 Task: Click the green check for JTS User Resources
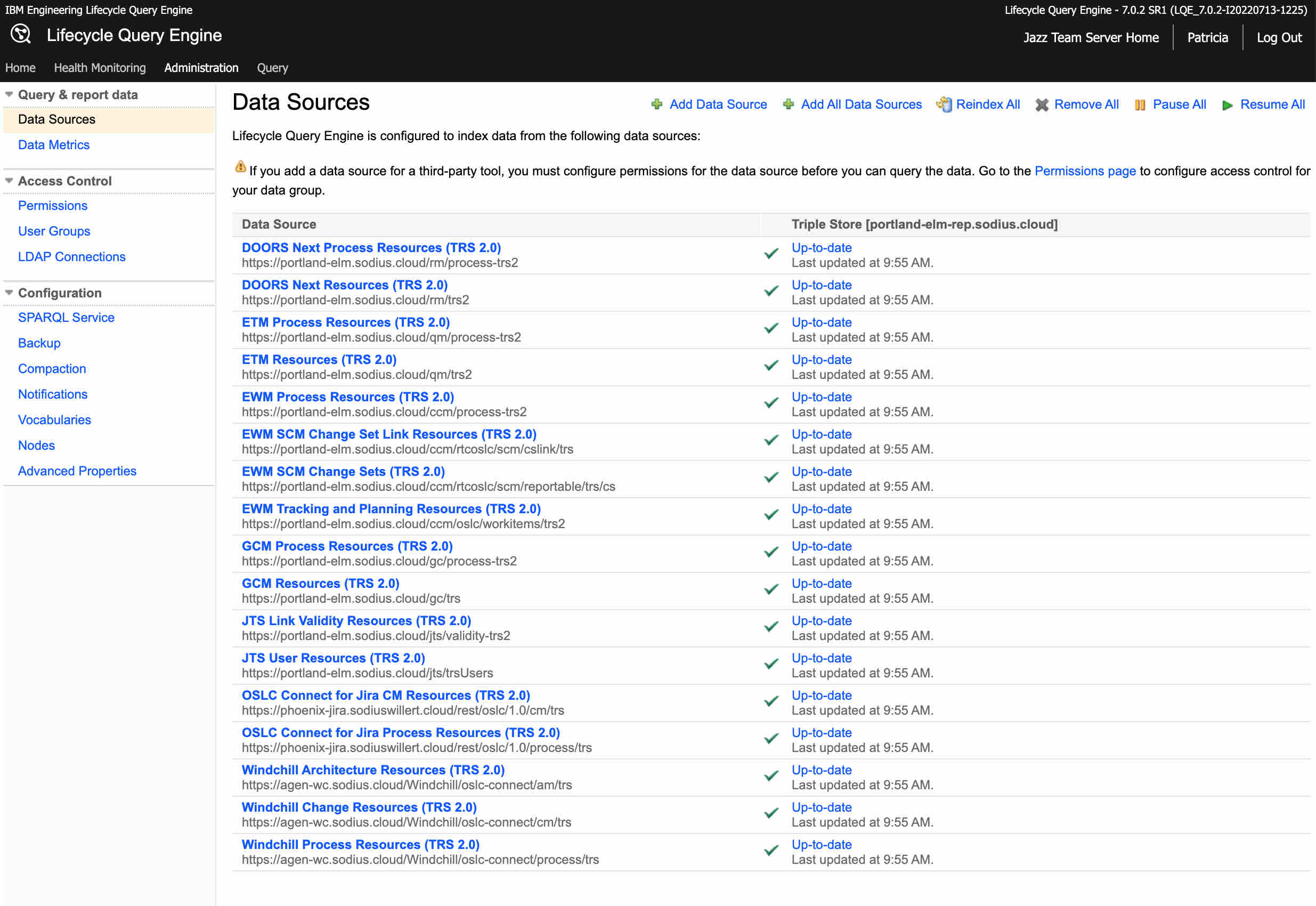[770, 664]
